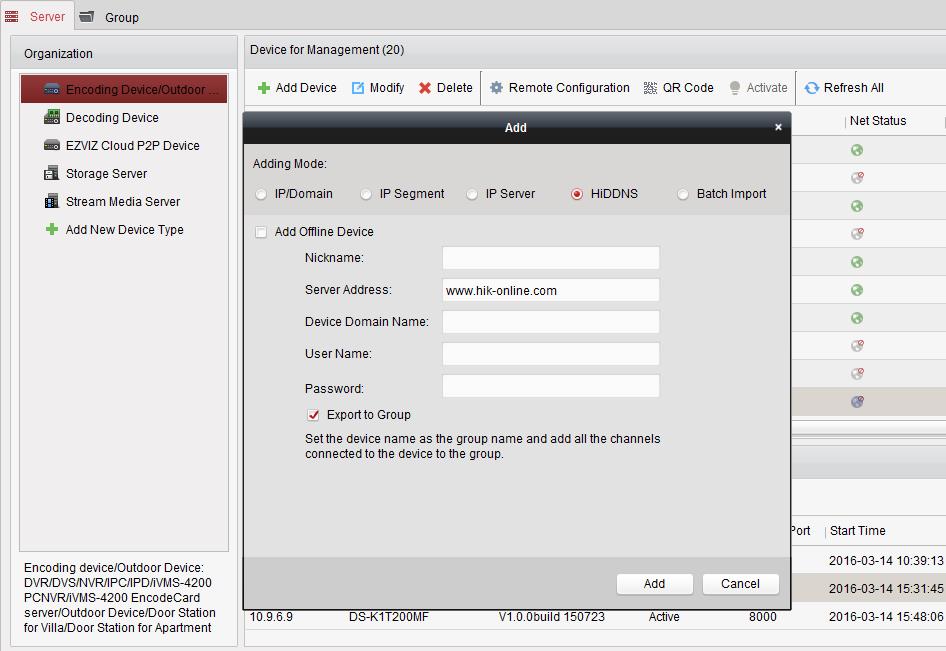This screenshot has height=651, width=946.
Task: Click the Nickname input field
Action: (550, 258)
